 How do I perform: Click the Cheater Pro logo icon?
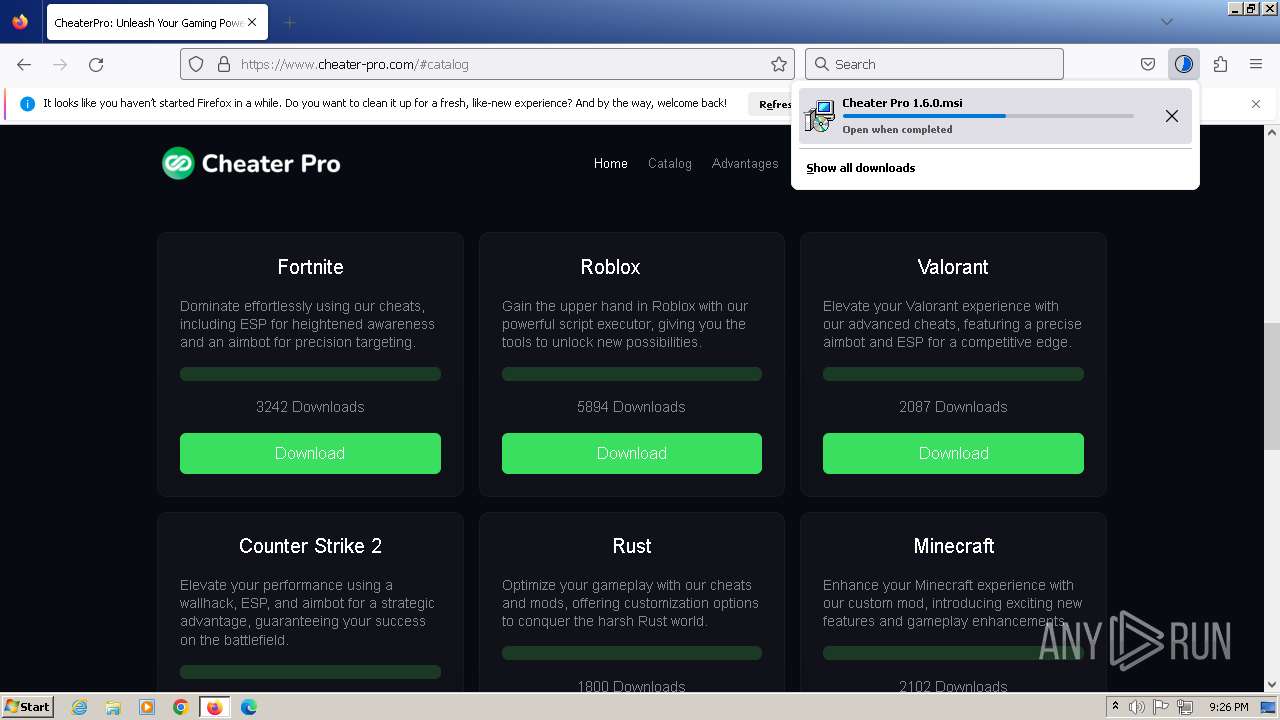[178, 163]
